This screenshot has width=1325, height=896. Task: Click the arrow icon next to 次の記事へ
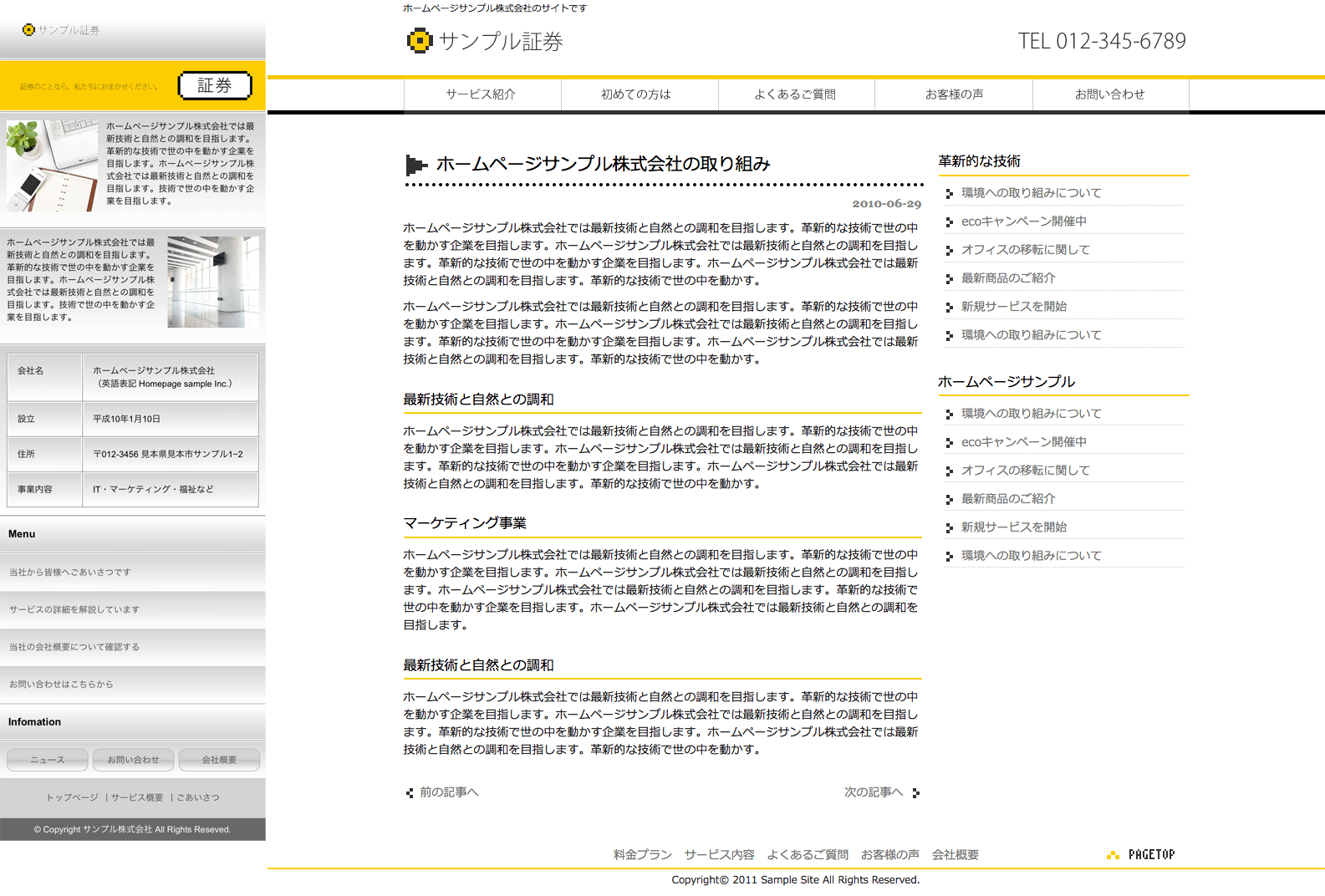(916, 793)
